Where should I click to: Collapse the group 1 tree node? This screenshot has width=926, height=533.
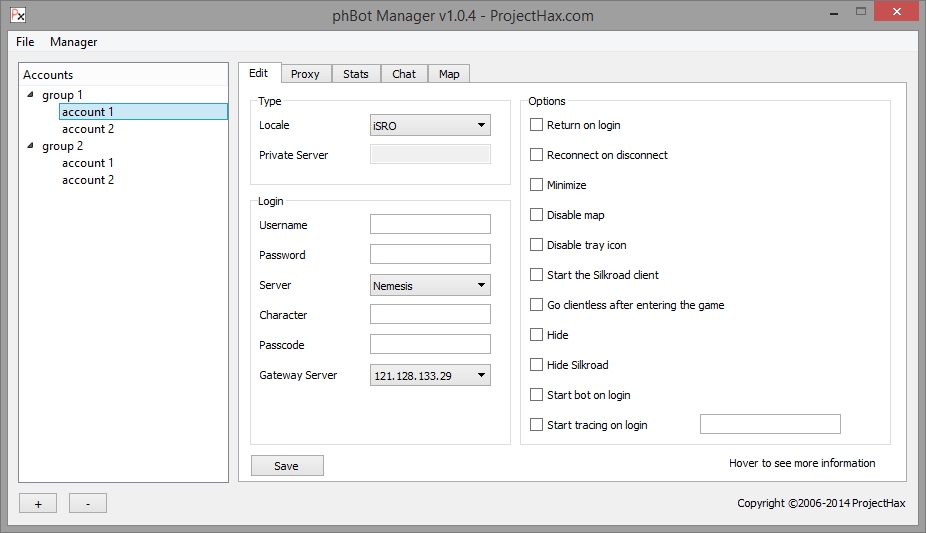tap(31, 95)
